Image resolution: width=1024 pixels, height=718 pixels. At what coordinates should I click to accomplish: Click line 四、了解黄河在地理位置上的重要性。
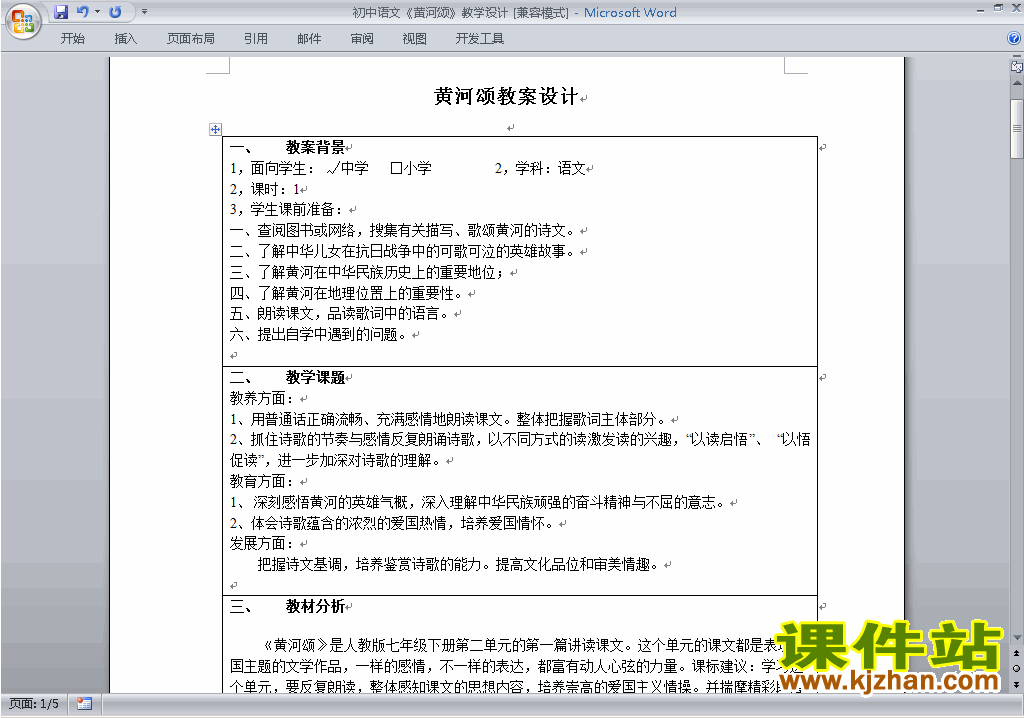346,293
